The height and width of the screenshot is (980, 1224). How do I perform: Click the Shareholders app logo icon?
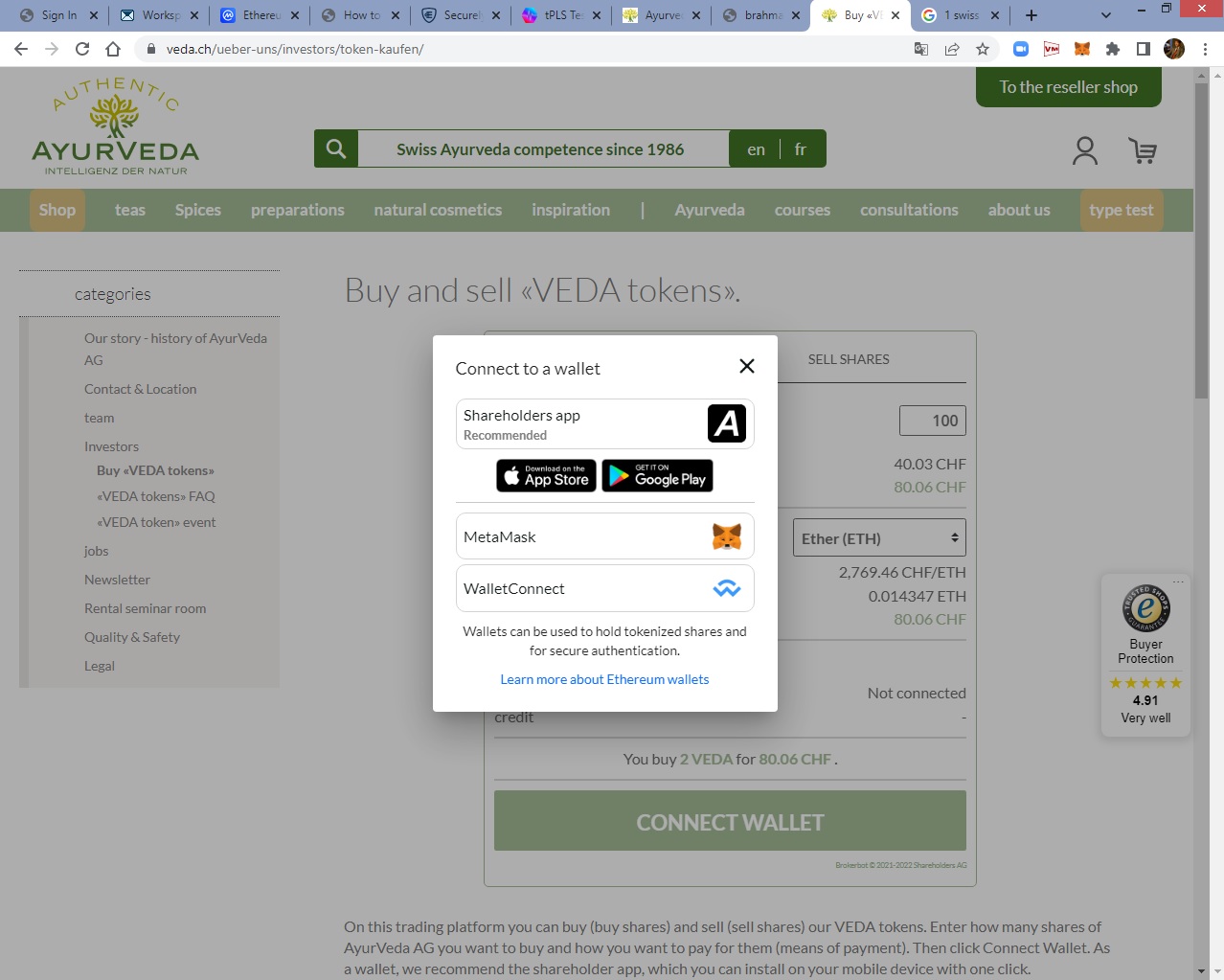pyautogui.click(x=727, y=423)
